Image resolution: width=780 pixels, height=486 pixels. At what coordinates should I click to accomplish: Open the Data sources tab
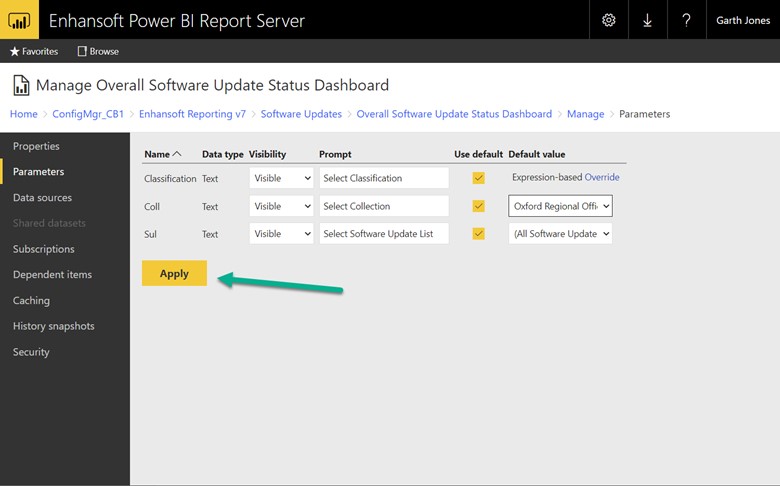pos(42,198)
